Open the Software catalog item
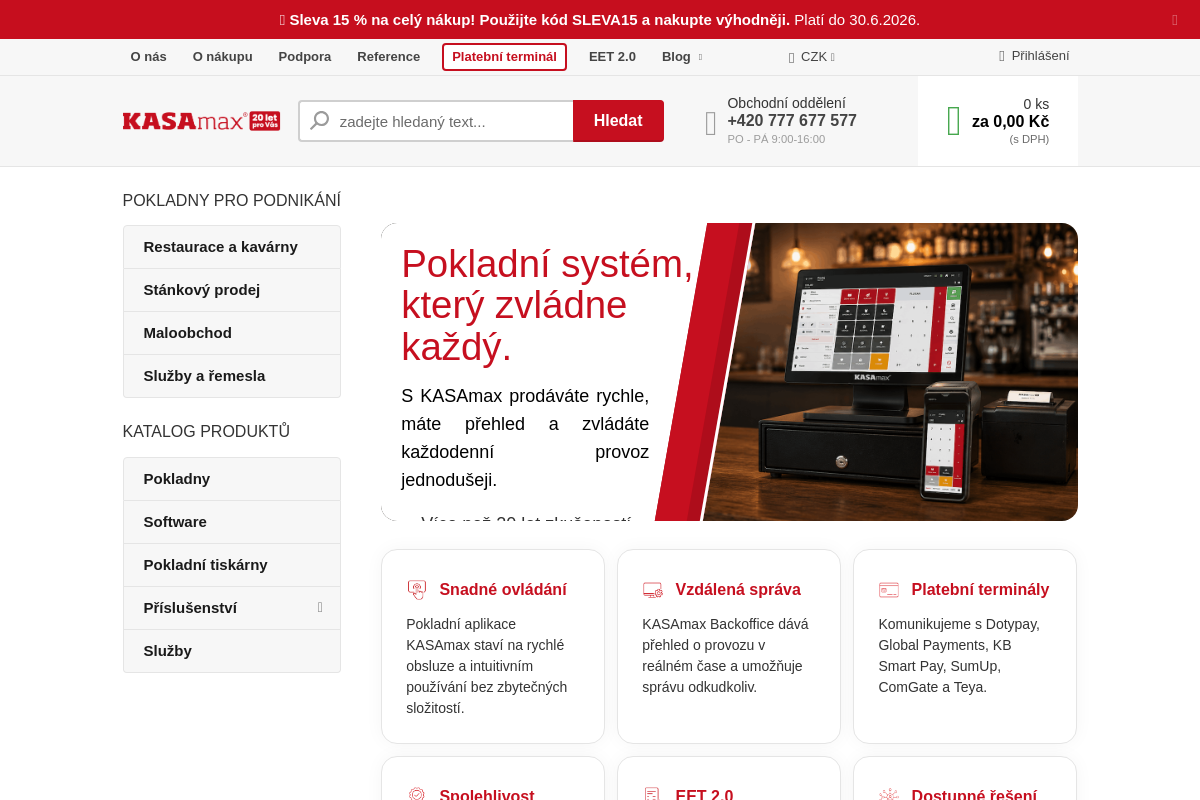1200x800 pixels. tap(232, 522)
